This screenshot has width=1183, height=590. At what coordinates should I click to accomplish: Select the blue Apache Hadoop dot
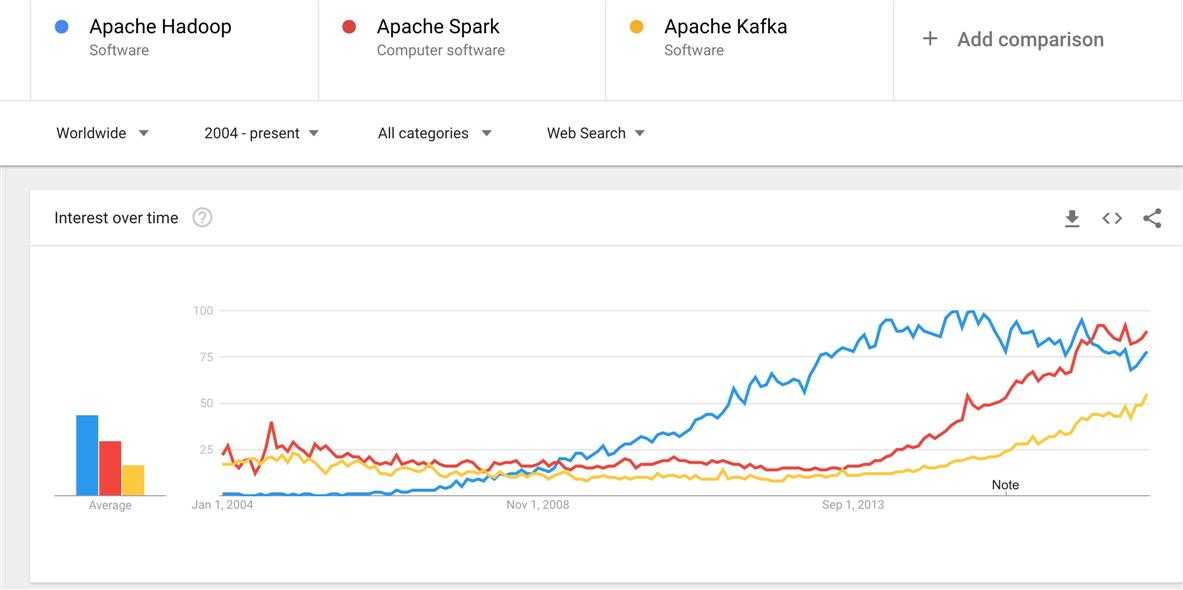62,27
